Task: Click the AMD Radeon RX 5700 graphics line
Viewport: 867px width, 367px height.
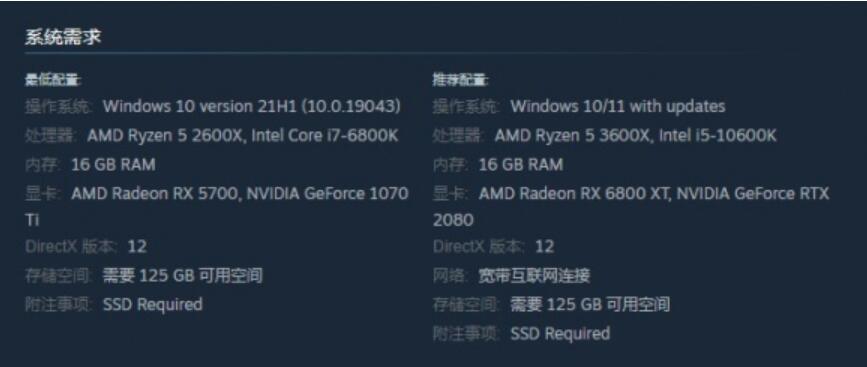Action: pos(240,193)
